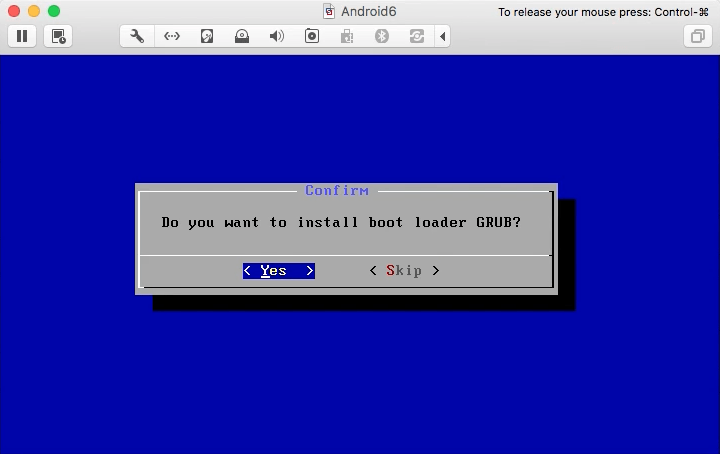Choose Skip to skip GRUB install

[x=404, y=271]
